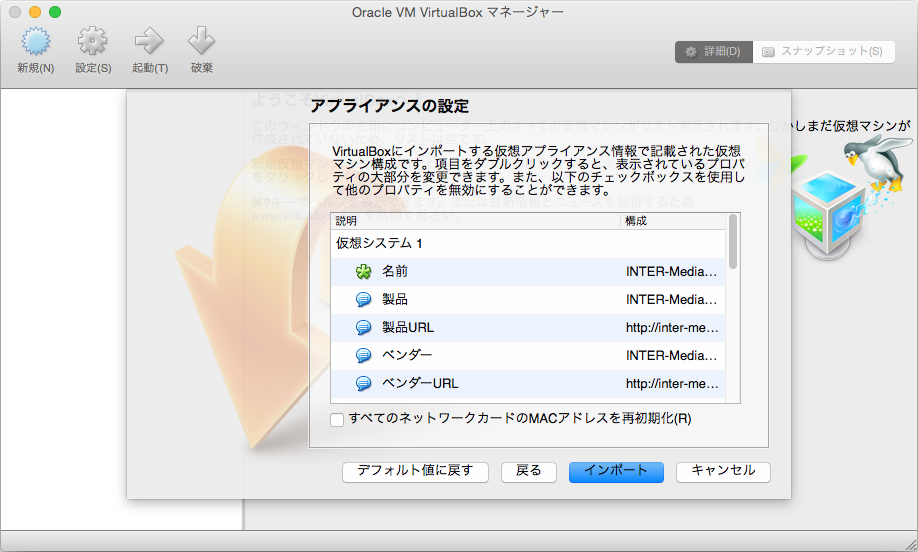Click the green icon beside 名前

[x=364, y=272]
